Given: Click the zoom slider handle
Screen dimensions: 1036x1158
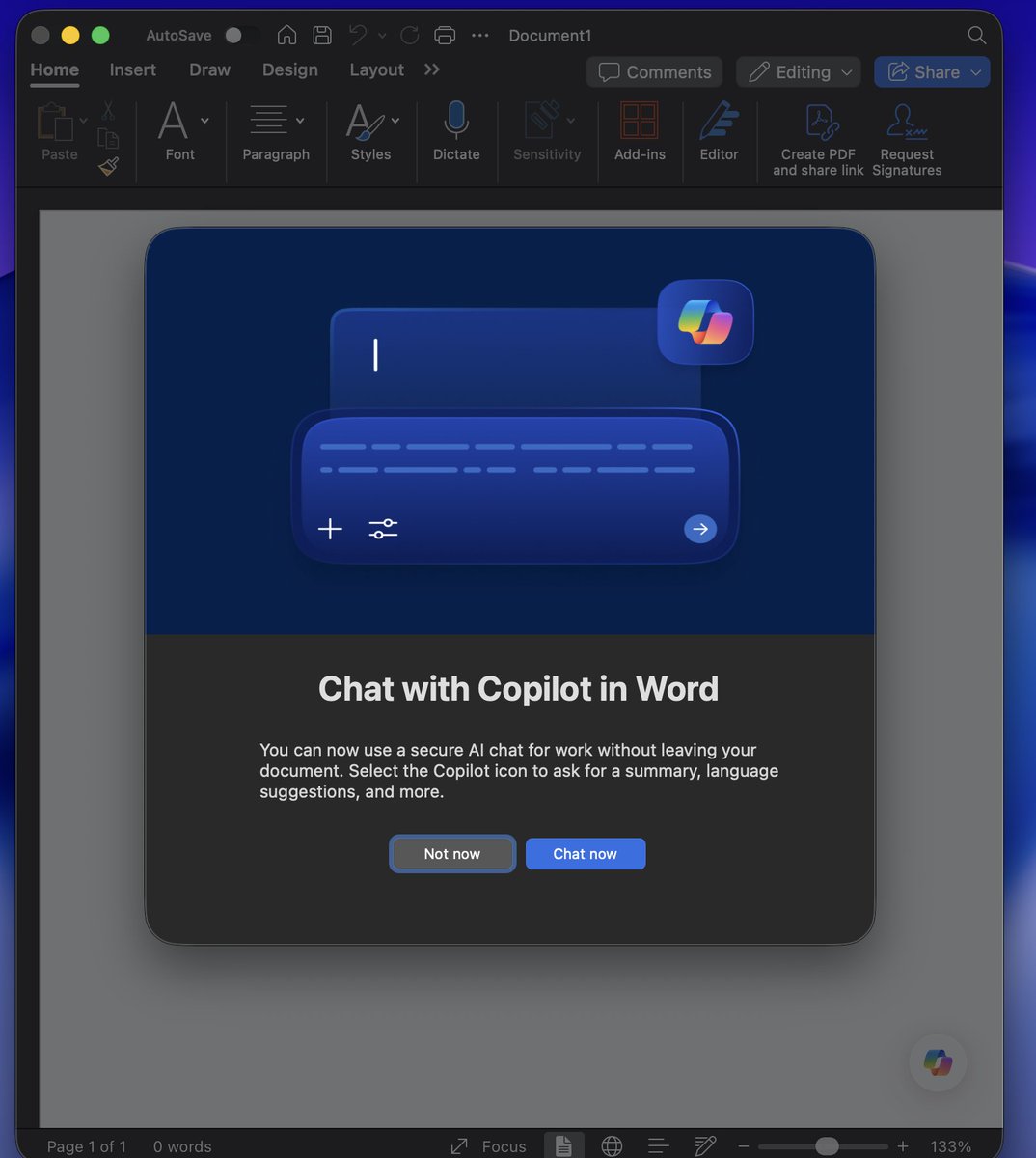Looking at the screenshot, I should 827,1146.
